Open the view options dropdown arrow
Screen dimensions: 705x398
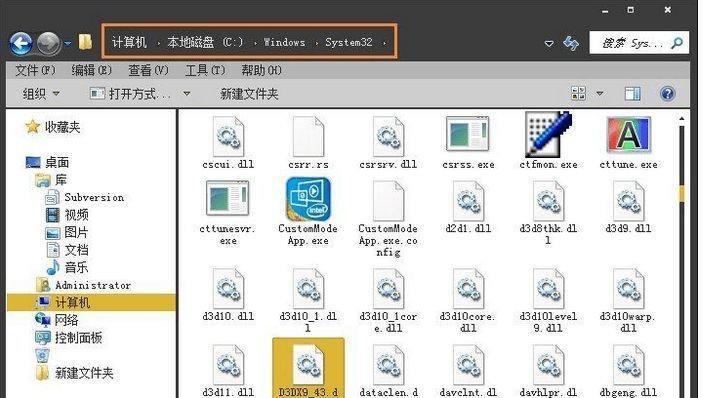pyautogui.click(x=599, y=94)
